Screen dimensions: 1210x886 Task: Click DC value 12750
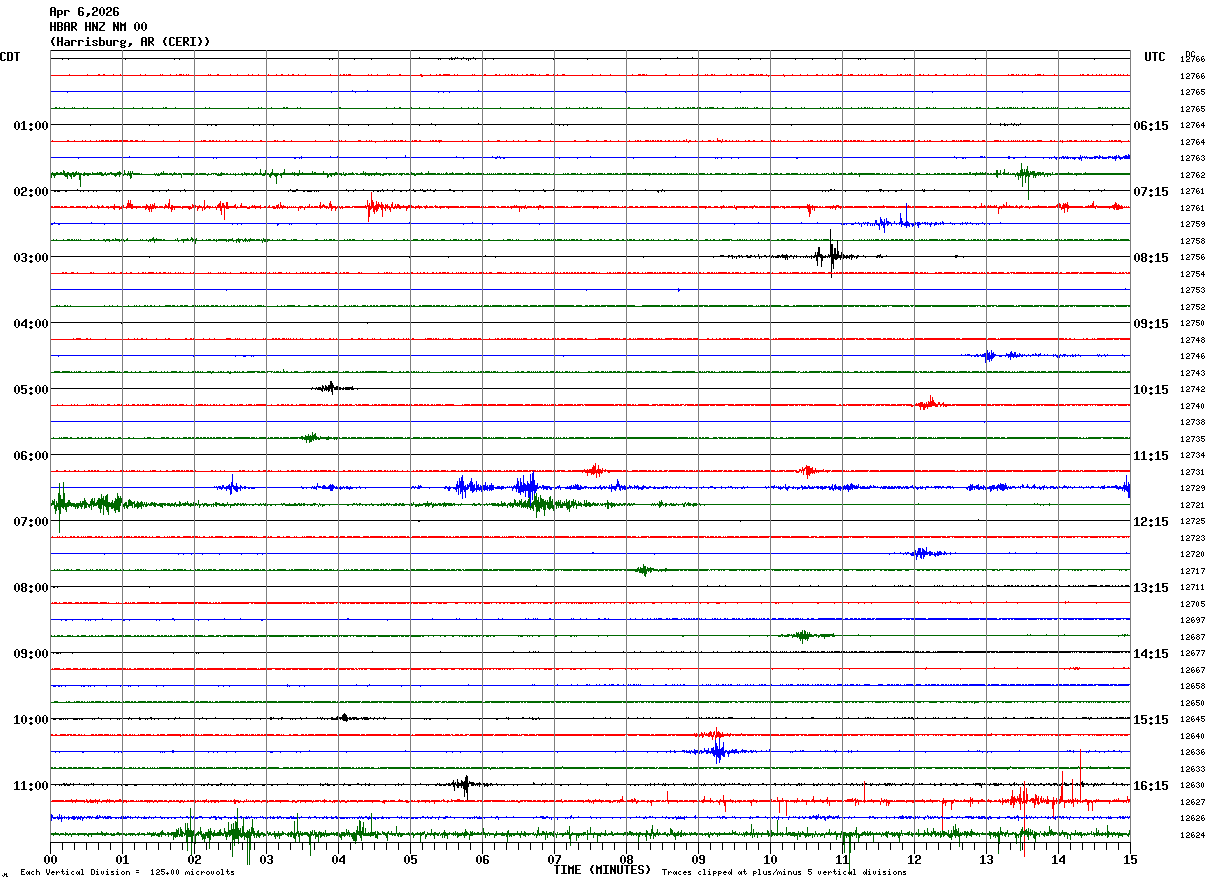1192,324
